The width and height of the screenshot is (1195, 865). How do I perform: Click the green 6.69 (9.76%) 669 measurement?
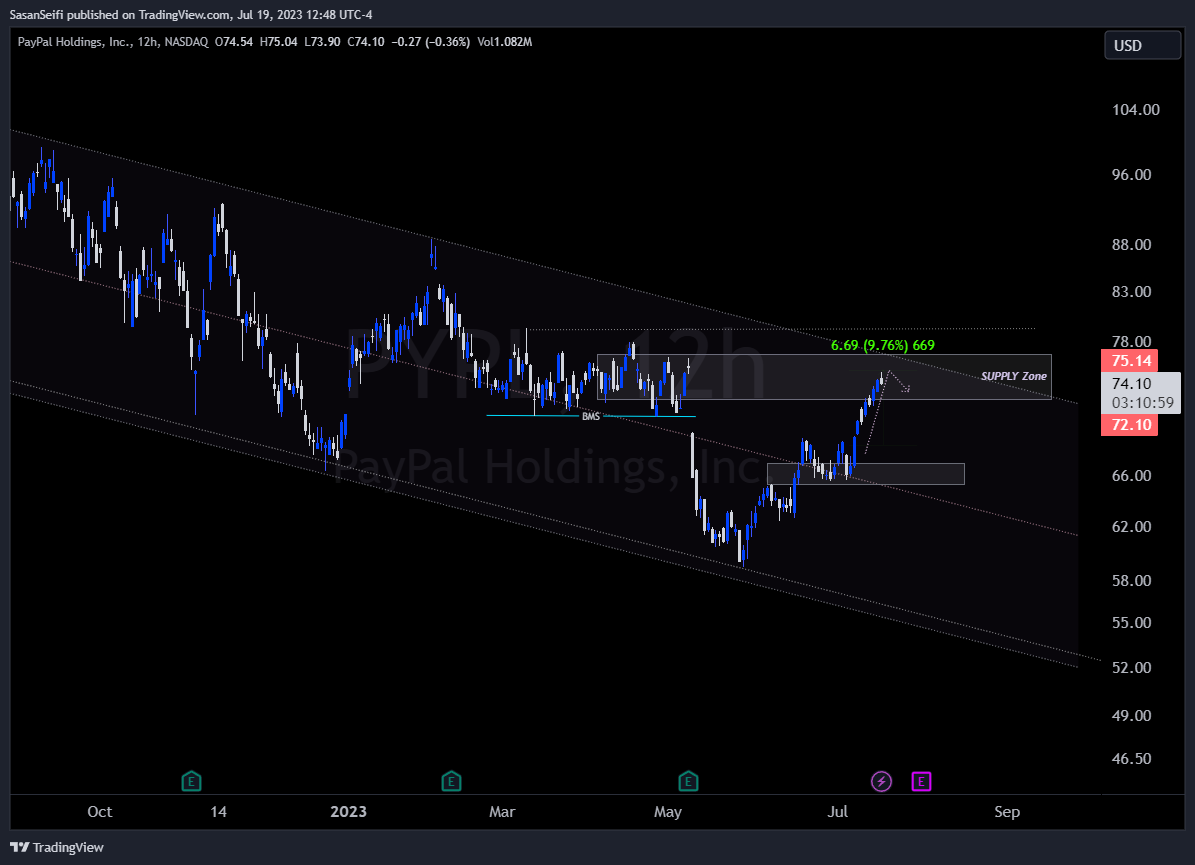click(x=883, y=345)
